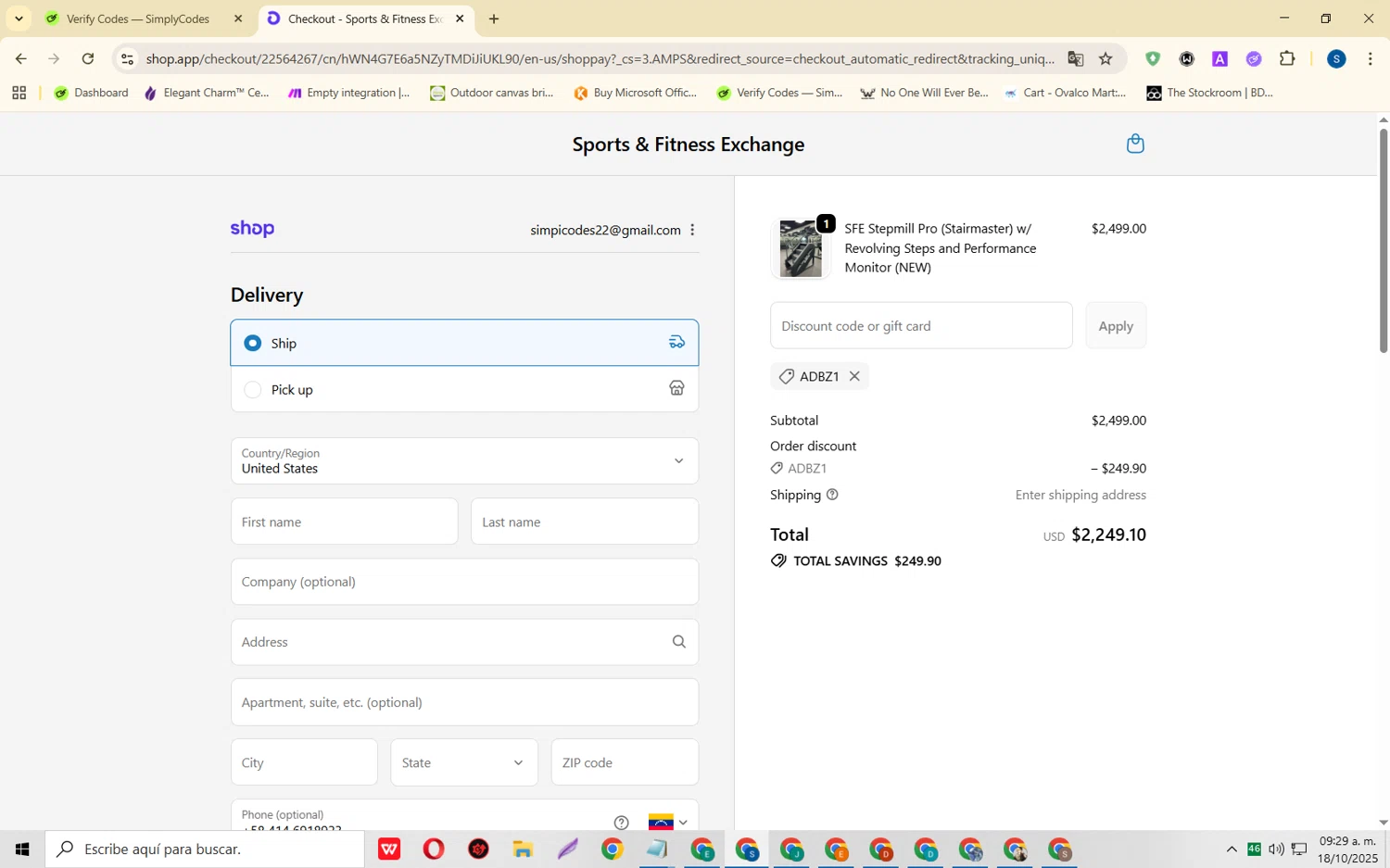Open the State dropdown
This screenshot has height=868, width=1390.
pos(464,762)
